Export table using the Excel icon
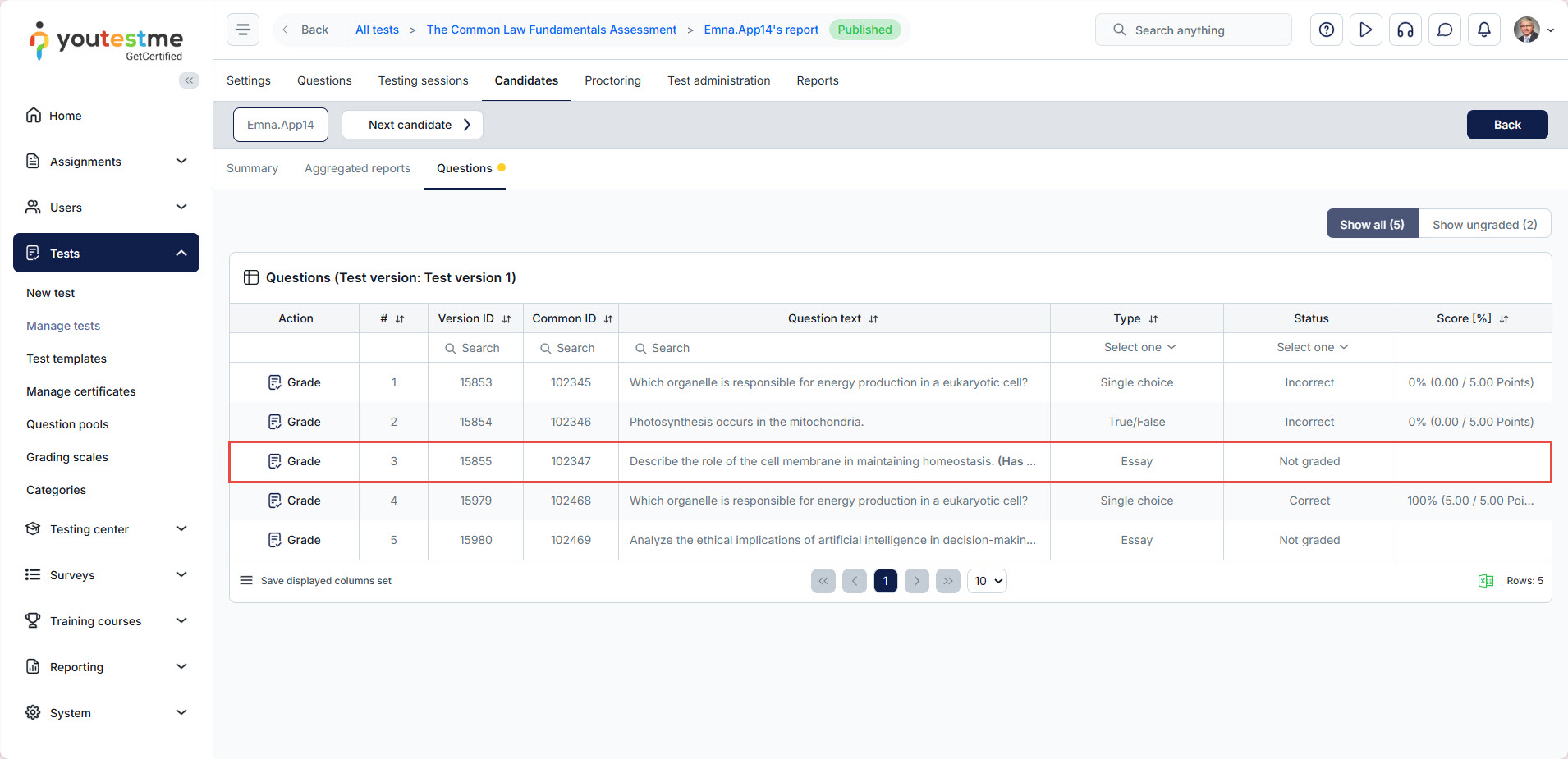 click(x=1485, y=581)
